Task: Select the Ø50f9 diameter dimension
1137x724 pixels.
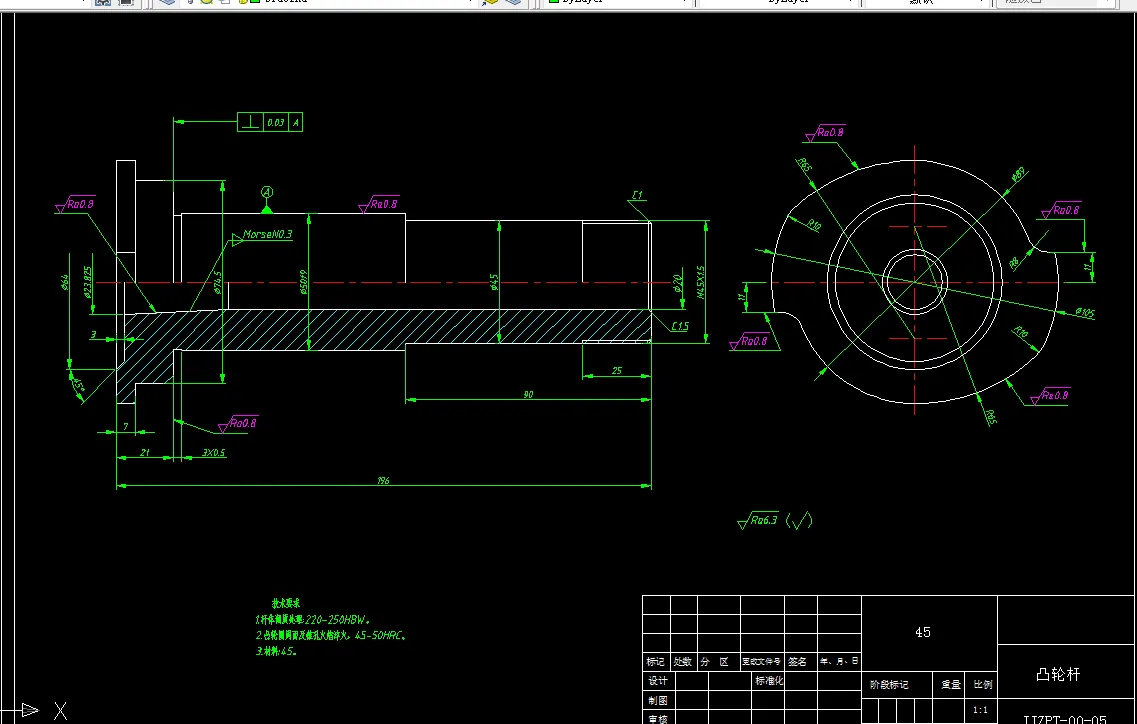Action: pos(303,282)
